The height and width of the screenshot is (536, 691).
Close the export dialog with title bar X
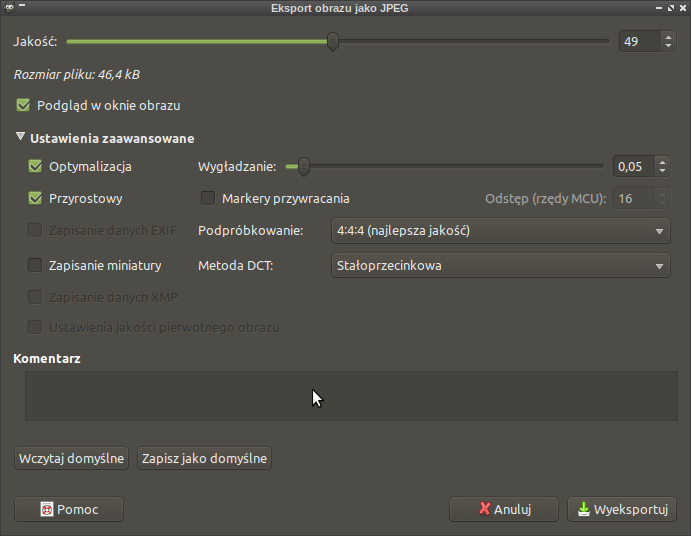tap(683, 8)
